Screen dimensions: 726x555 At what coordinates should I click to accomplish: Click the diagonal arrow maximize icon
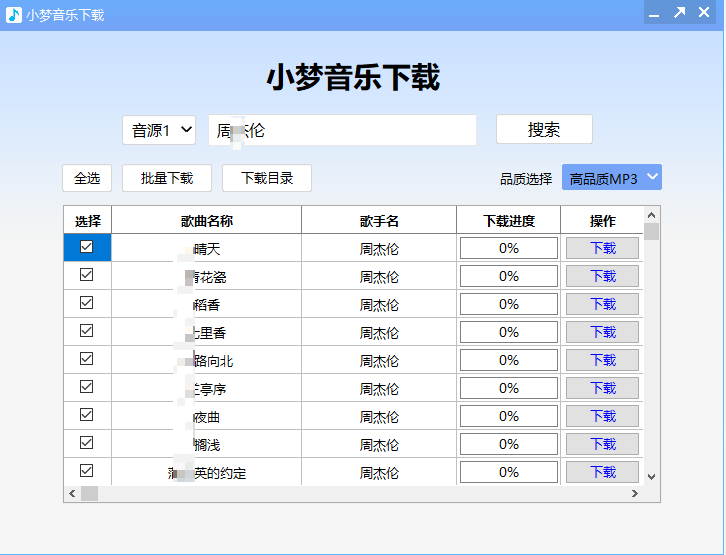coord(680,13)
